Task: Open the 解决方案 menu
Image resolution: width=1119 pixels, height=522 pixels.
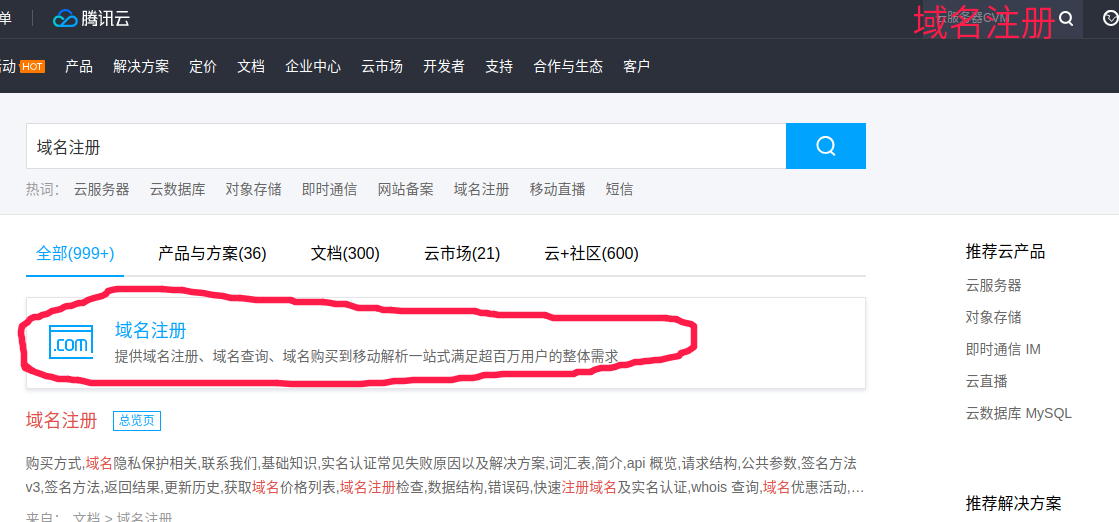Action: 141,66
